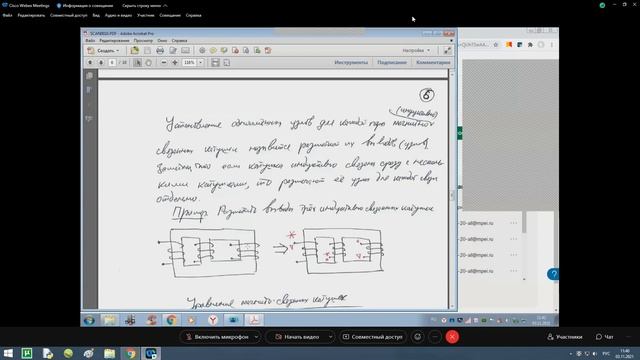The height and width of the screenshot is (360, 640).
Task: Click Webex more options ellipsis button
Action: [435, 337]
